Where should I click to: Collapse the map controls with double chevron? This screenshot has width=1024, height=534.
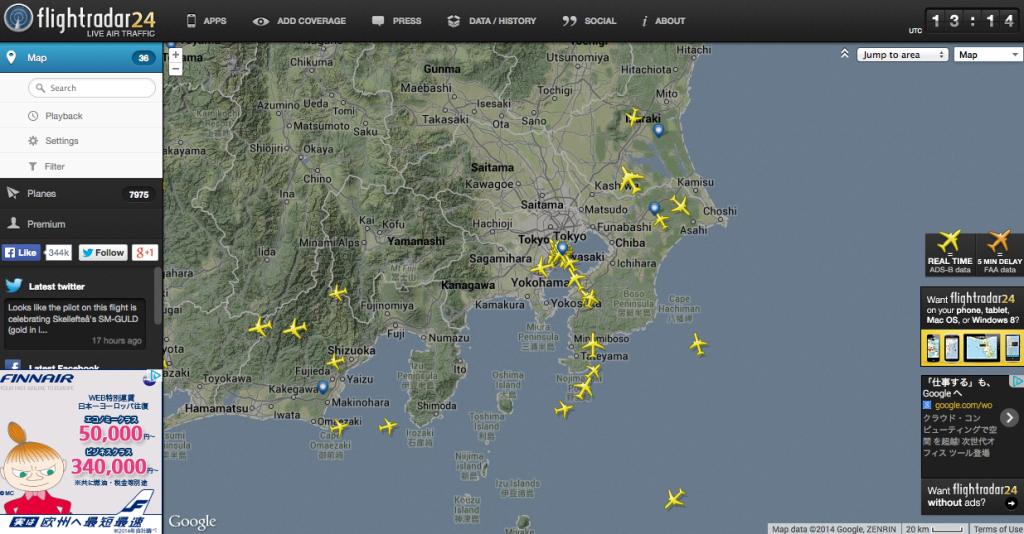(845, 55)
